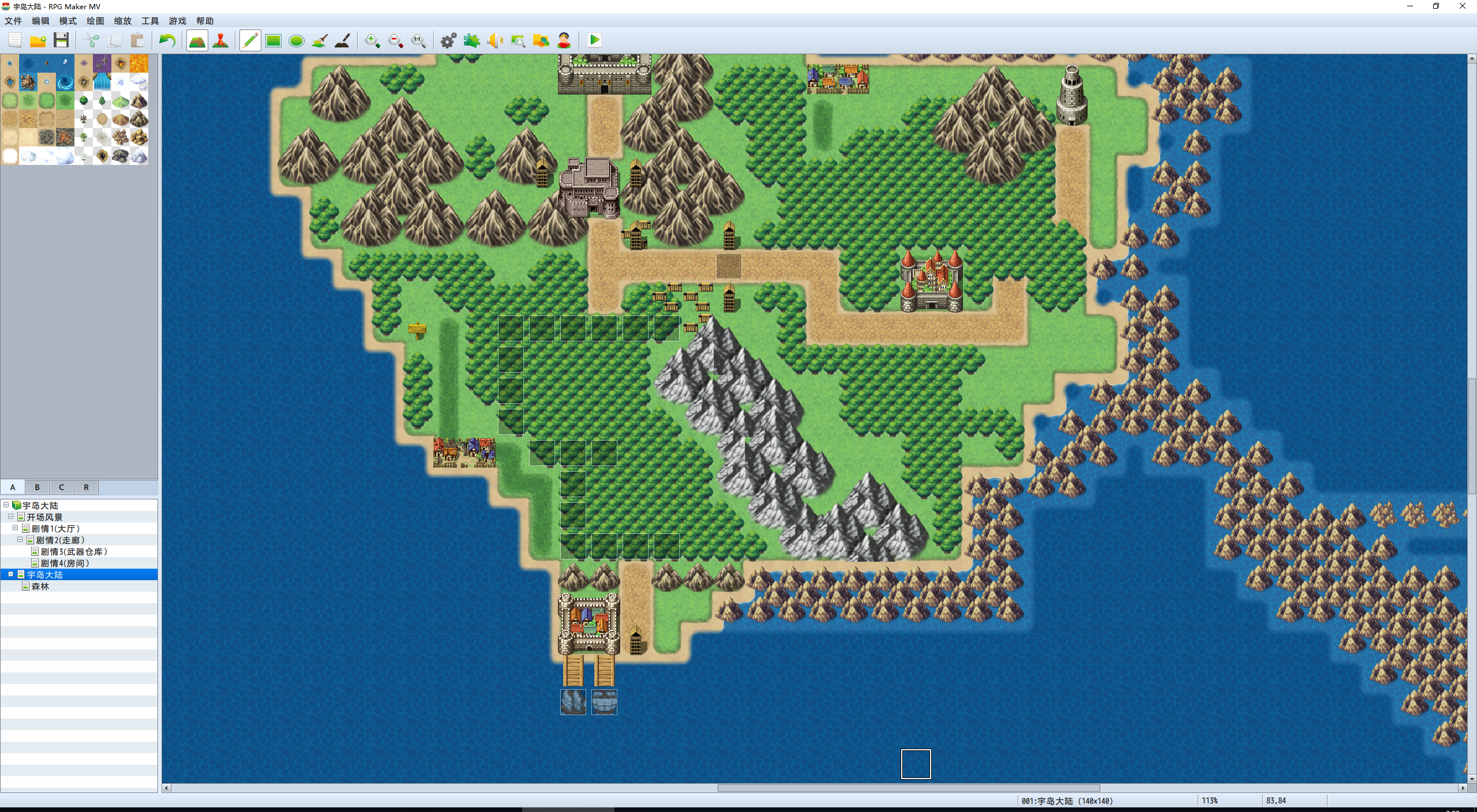Screen dimensions: 1477x812
Task: Select the Copy icon in the toolbar
Action: 114,40
